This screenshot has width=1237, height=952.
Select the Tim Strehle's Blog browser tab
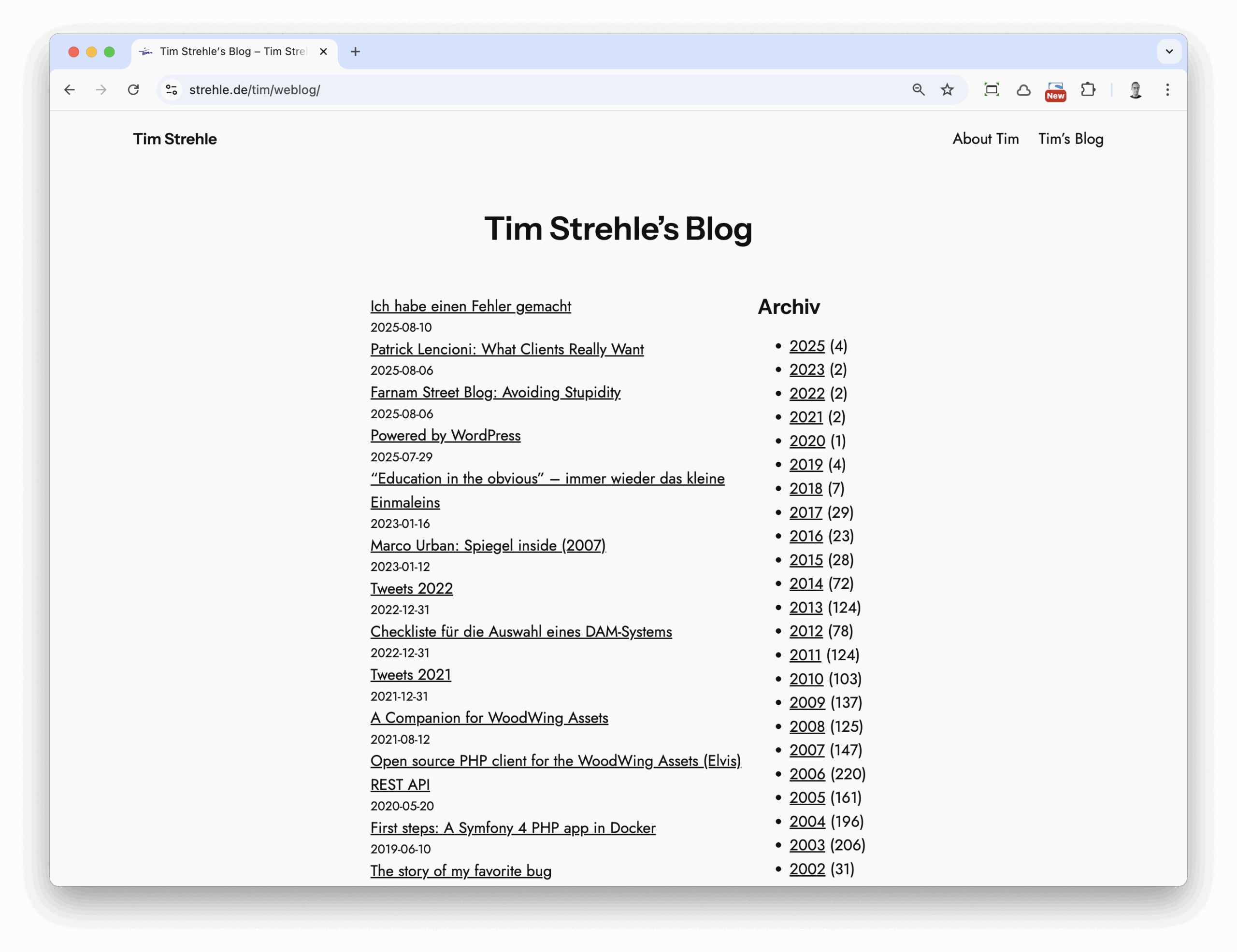(x=234, y=52)
